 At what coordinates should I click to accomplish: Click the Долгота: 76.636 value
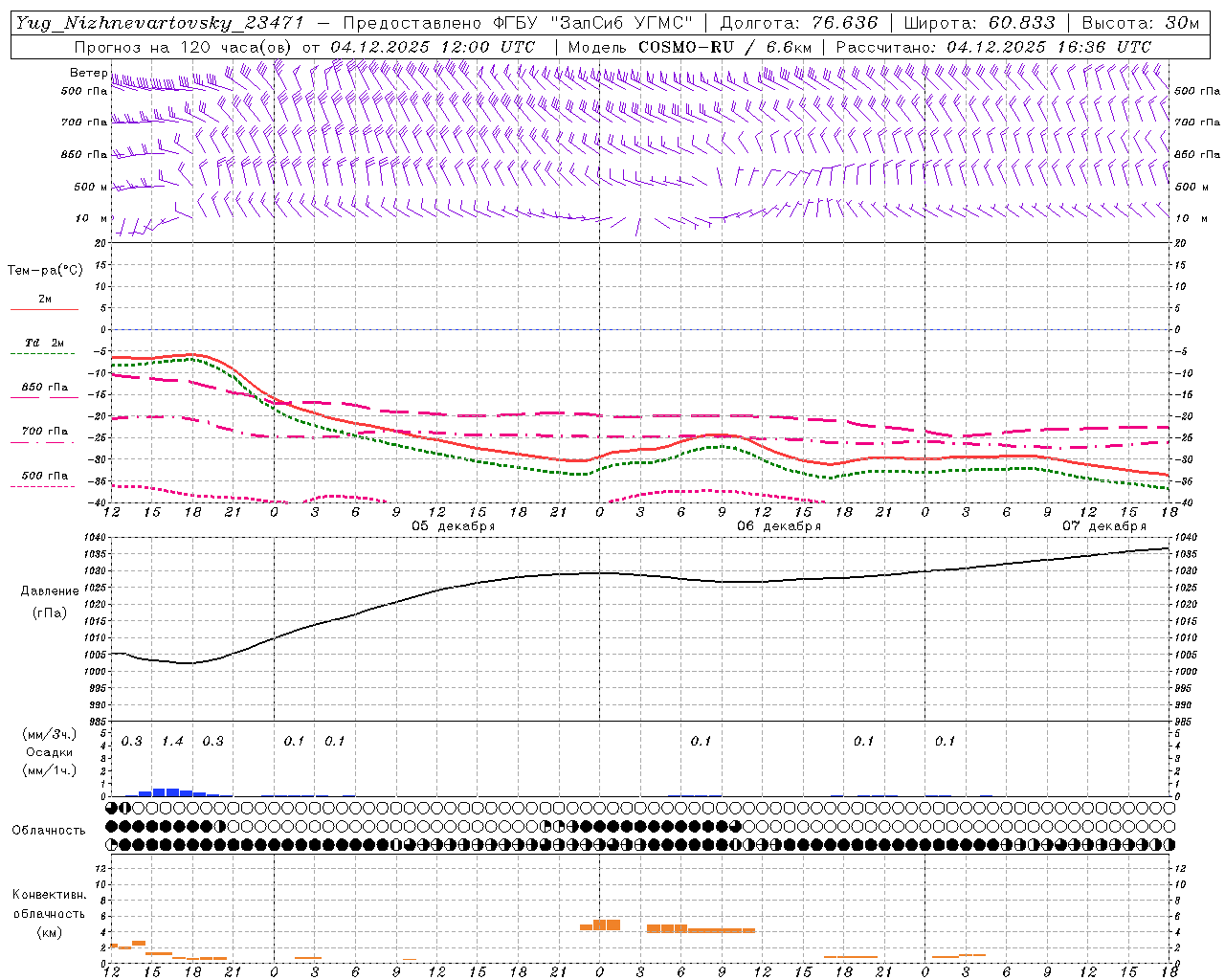click(798, 23)
